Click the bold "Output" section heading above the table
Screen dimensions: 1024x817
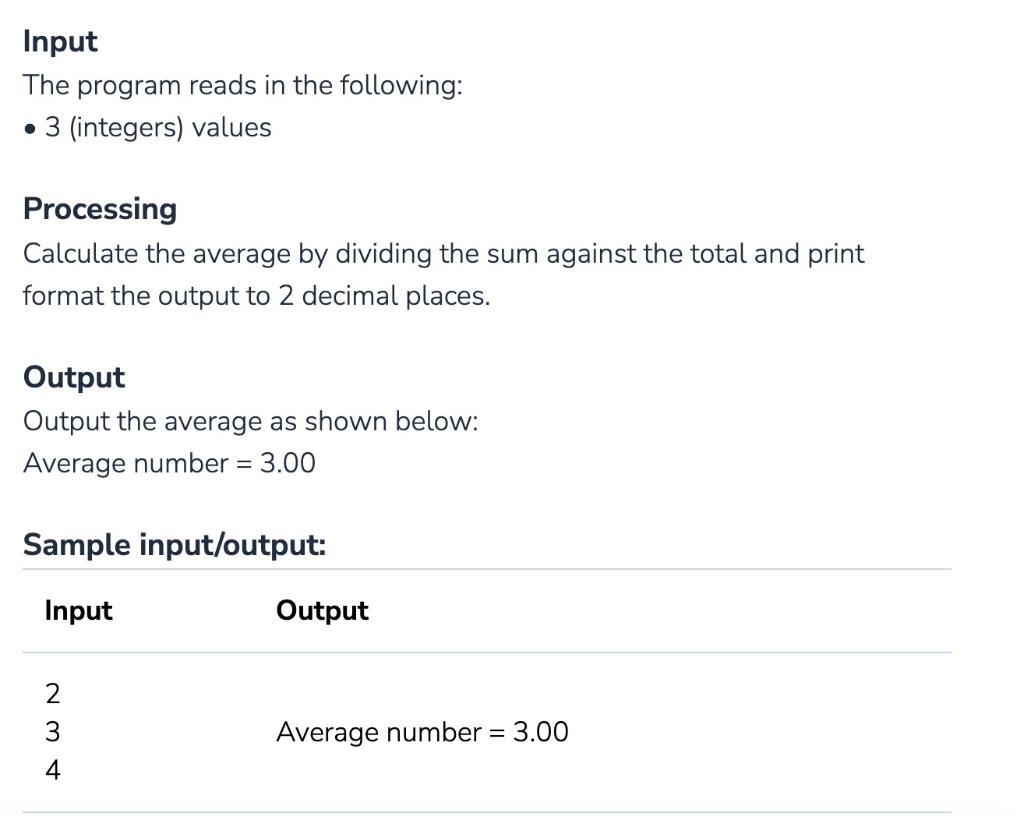tap(74, 378)
